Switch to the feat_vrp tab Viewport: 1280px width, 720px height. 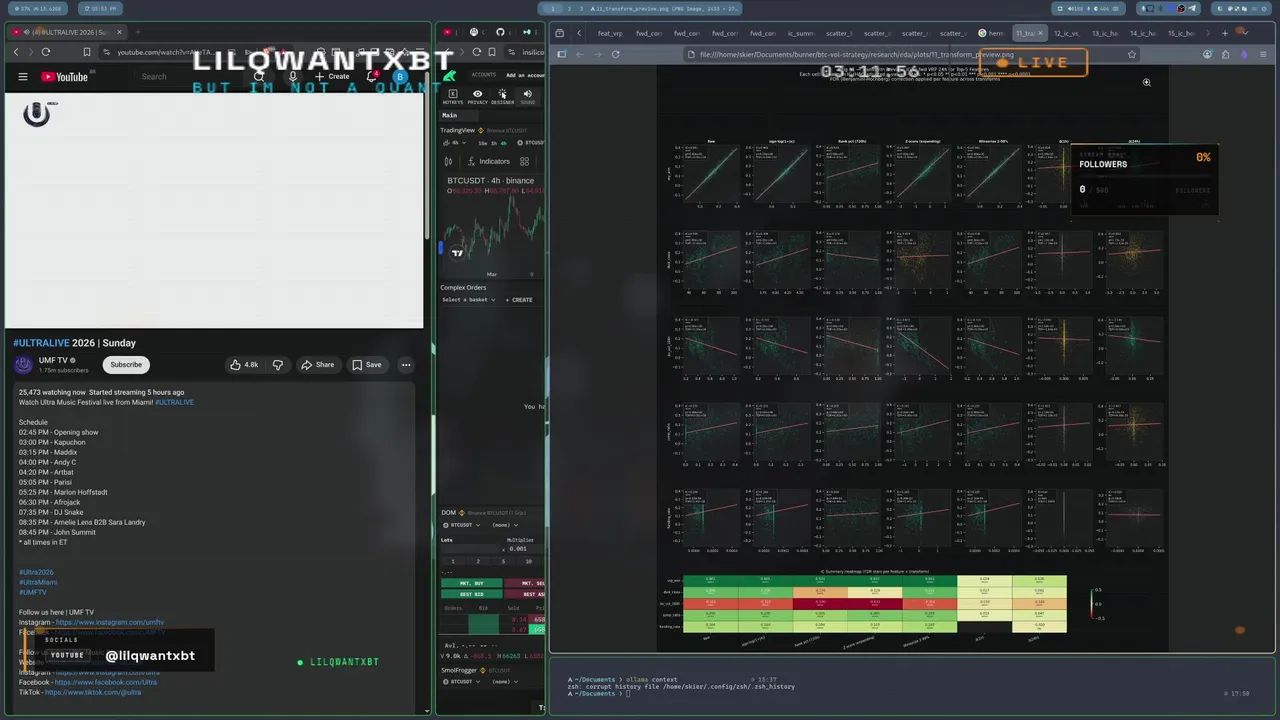pyautogui.click(x=610, y=33)
